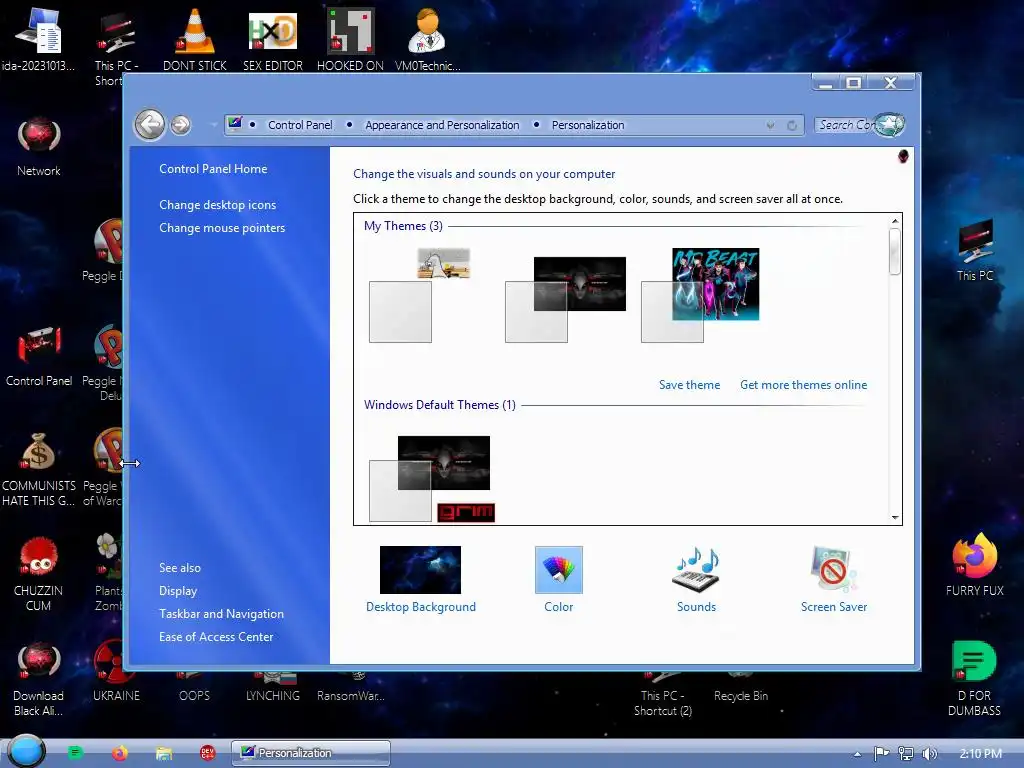Select the grim Windows default theme
Viewport: 1024px width, 768px height.
pyautogui.click(x=432, y=479)
